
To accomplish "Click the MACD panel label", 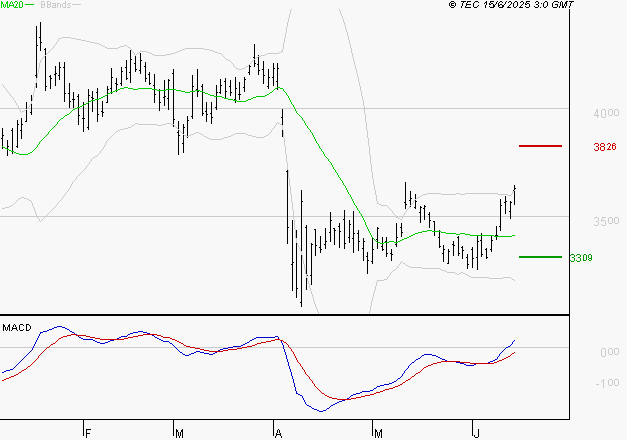I will point(17,328).
